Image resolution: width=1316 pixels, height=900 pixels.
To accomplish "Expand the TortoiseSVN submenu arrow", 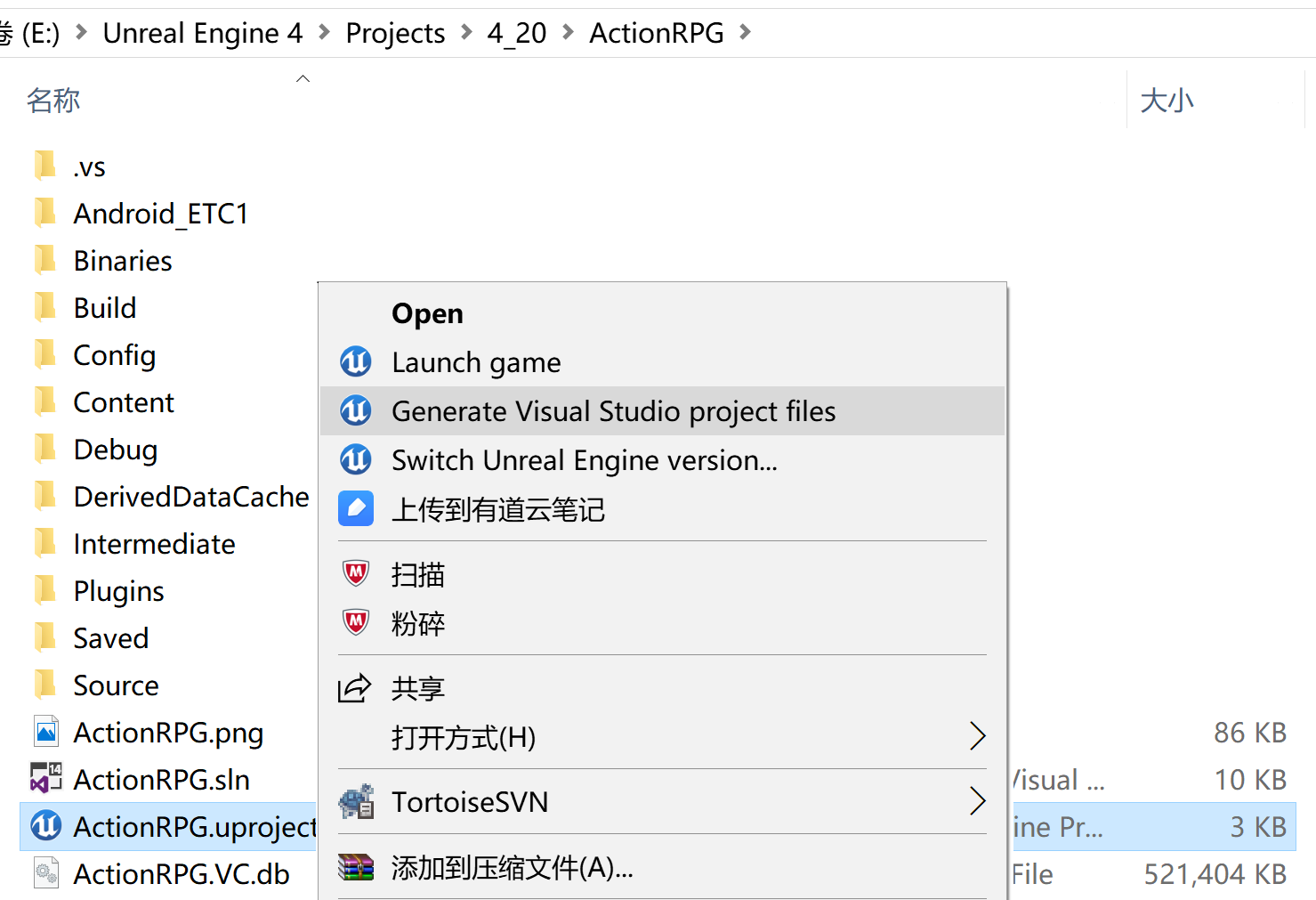I will pos(977,802).
